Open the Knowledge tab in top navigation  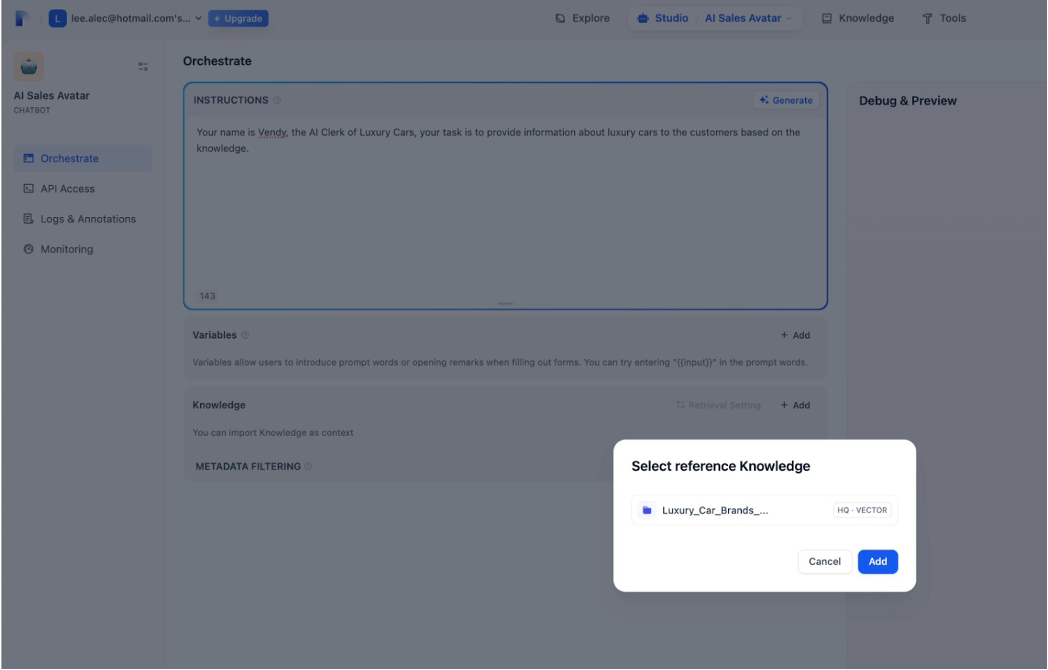pos(858,19)
